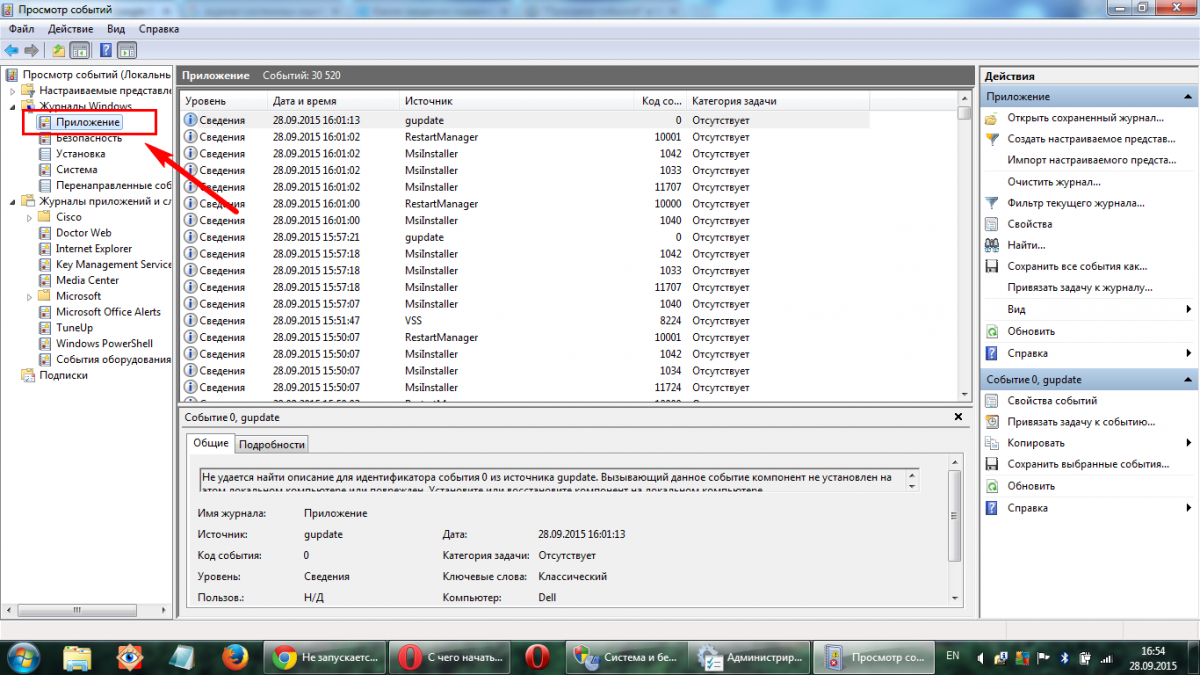Screen dimensions: 1200x675
Task: Click Импорт настраиваемого представления action
Action: click(x=1091, y=160)
